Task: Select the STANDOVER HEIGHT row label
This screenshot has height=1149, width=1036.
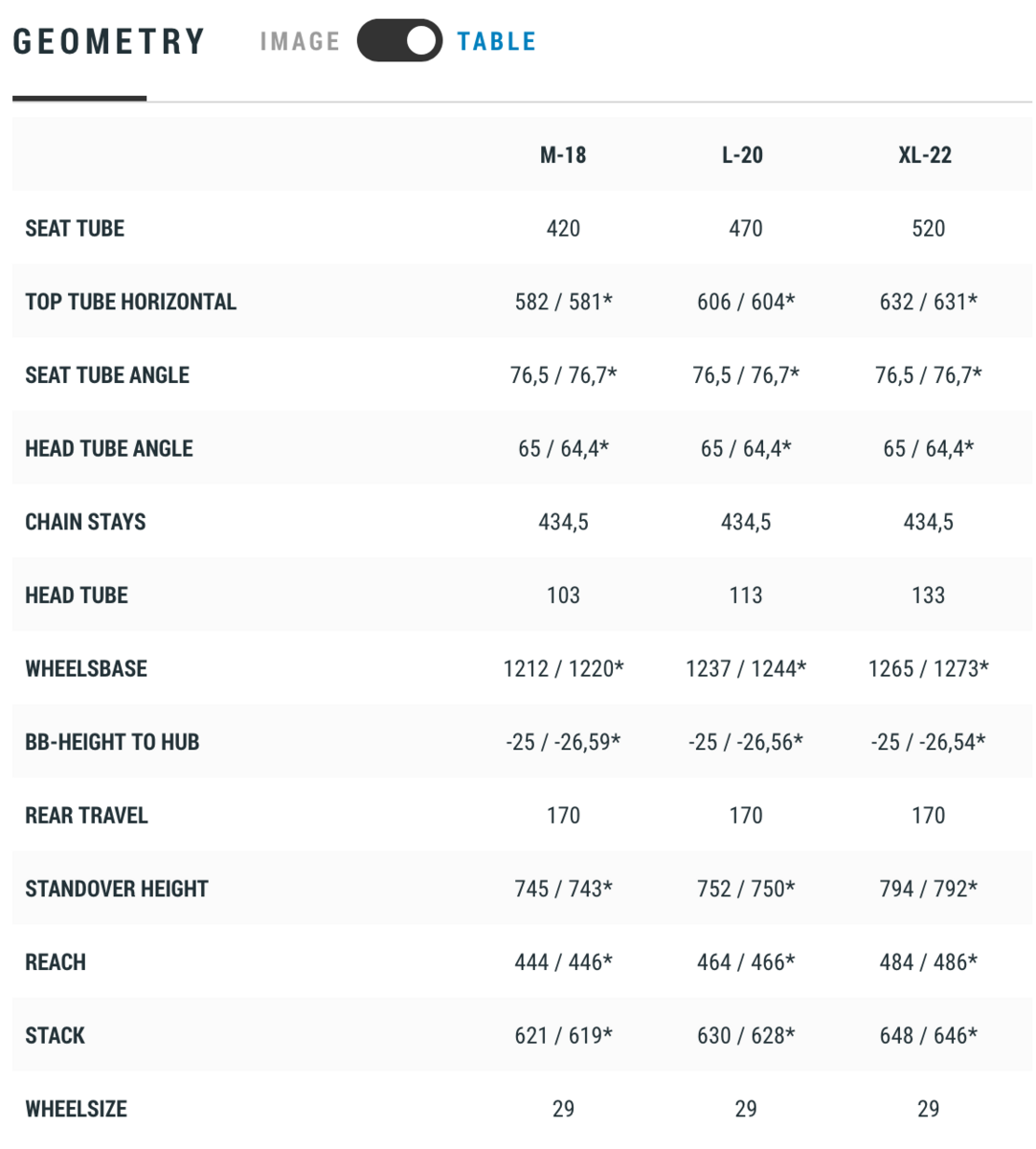Action: pyautogui.click(x=117, y=890)
